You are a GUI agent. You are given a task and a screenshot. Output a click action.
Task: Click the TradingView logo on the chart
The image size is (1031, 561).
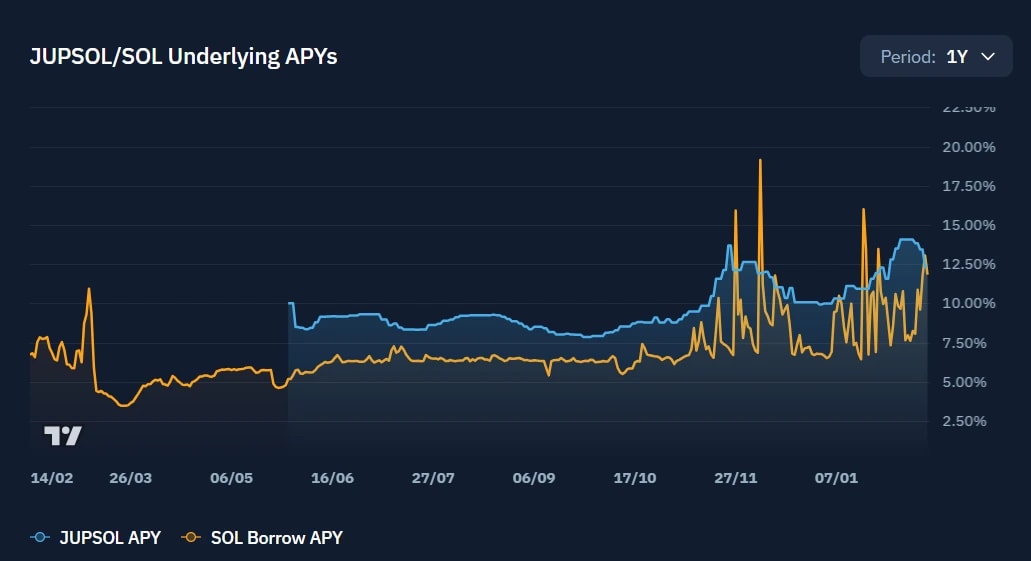tap(63, 435)
